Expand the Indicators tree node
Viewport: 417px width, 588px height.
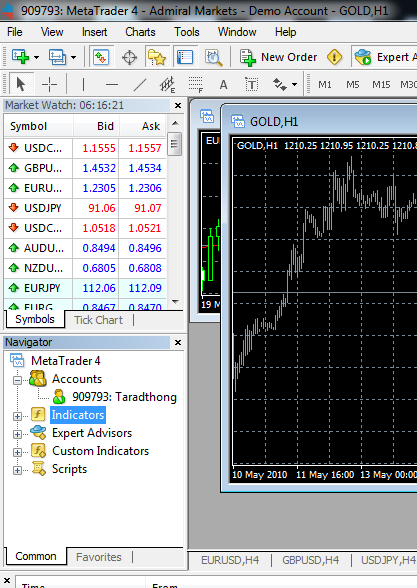pyautogui.click(x=17, y=416)
